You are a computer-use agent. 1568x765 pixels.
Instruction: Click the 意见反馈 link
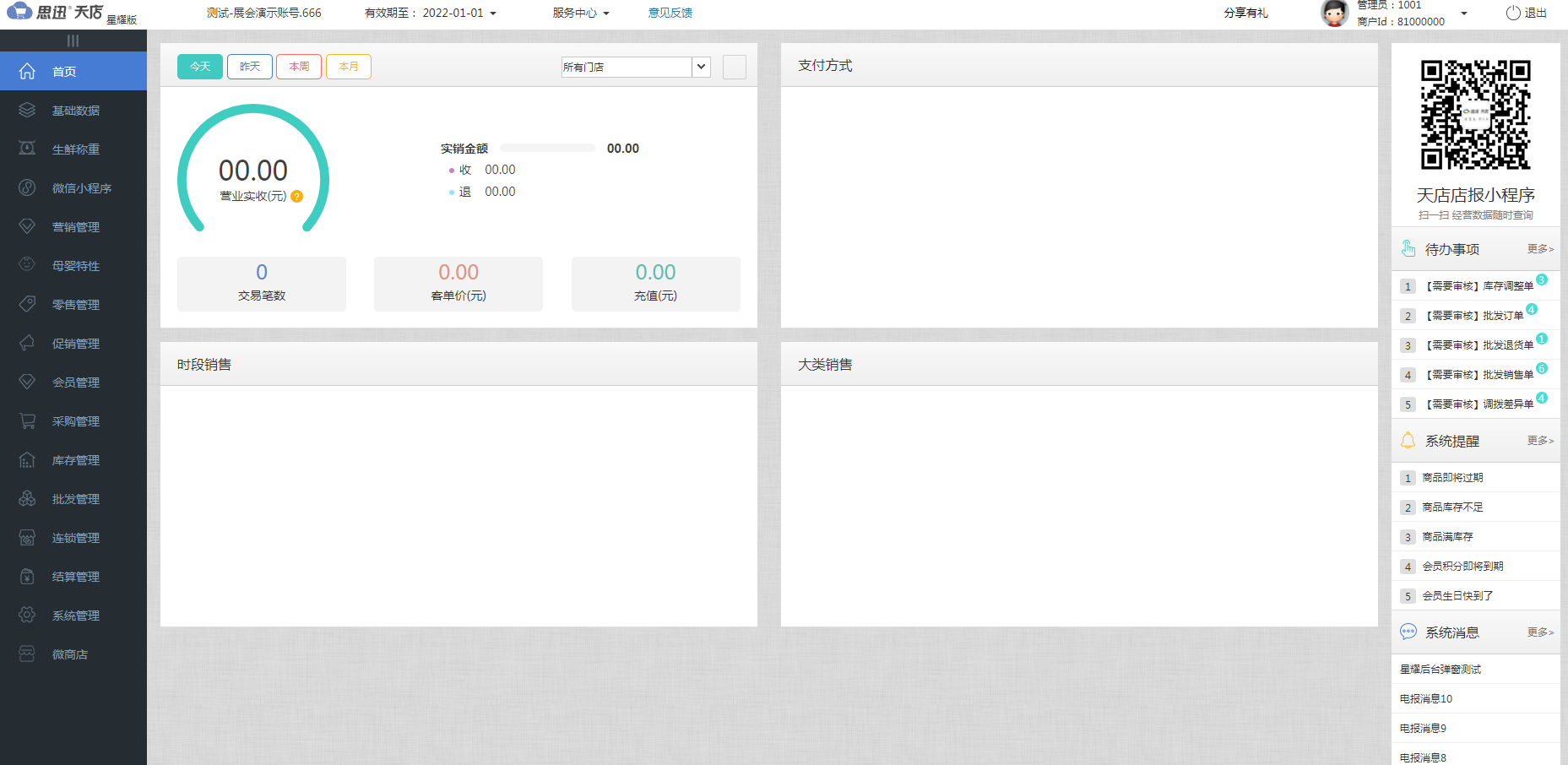[670, 13]
